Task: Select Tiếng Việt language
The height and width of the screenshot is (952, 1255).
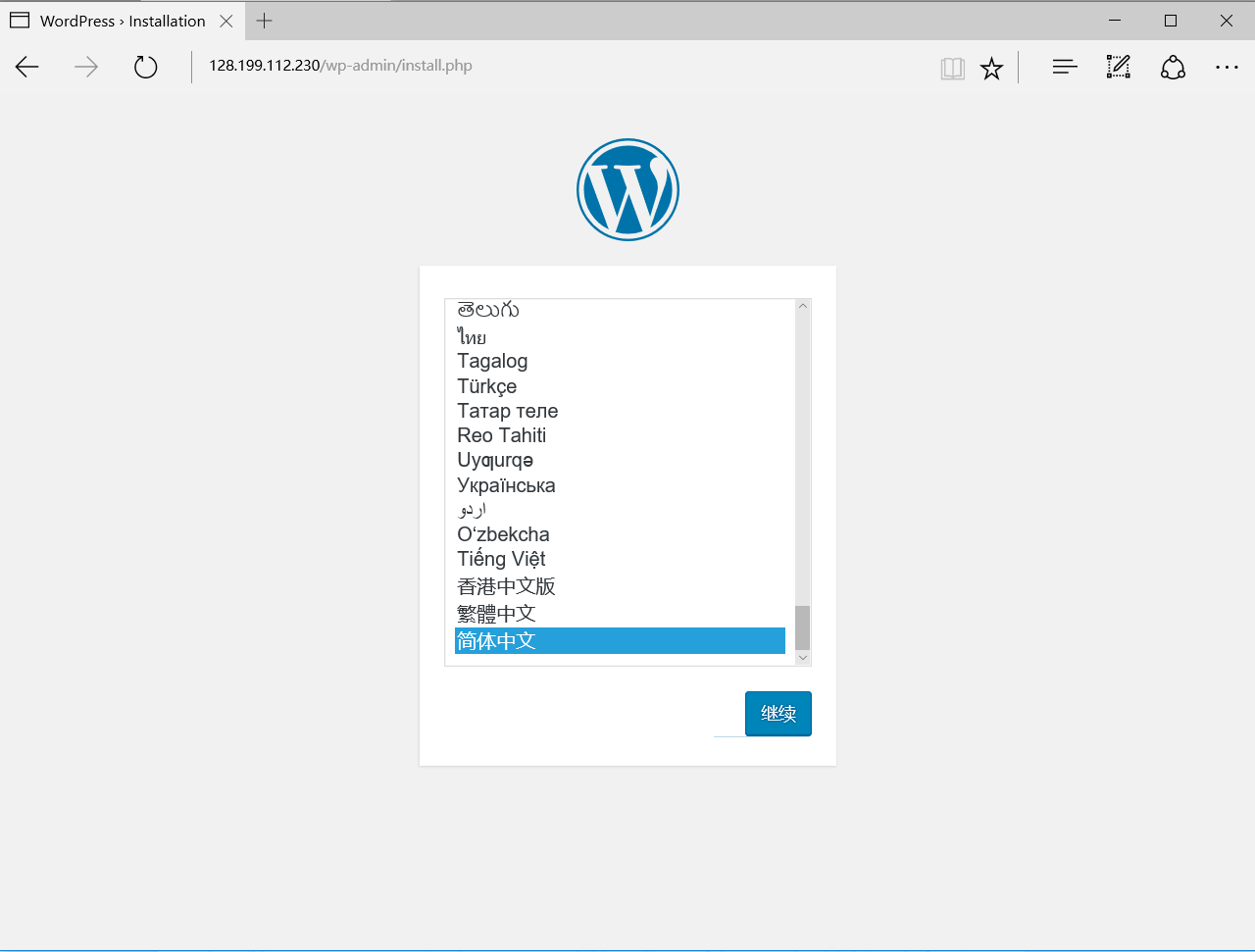Action: pyautogui.click(x=620, y=559)
